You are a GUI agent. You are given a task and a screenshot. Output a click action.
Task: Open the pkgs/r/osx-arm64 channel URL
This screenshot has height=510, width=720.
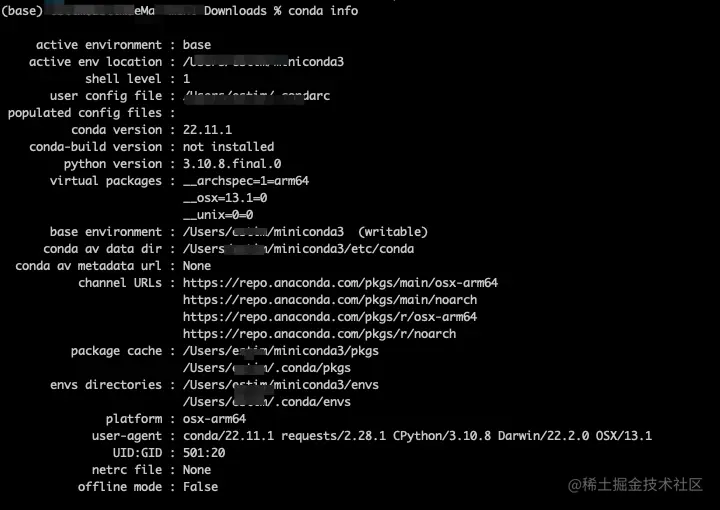click(x=330, y=317)
